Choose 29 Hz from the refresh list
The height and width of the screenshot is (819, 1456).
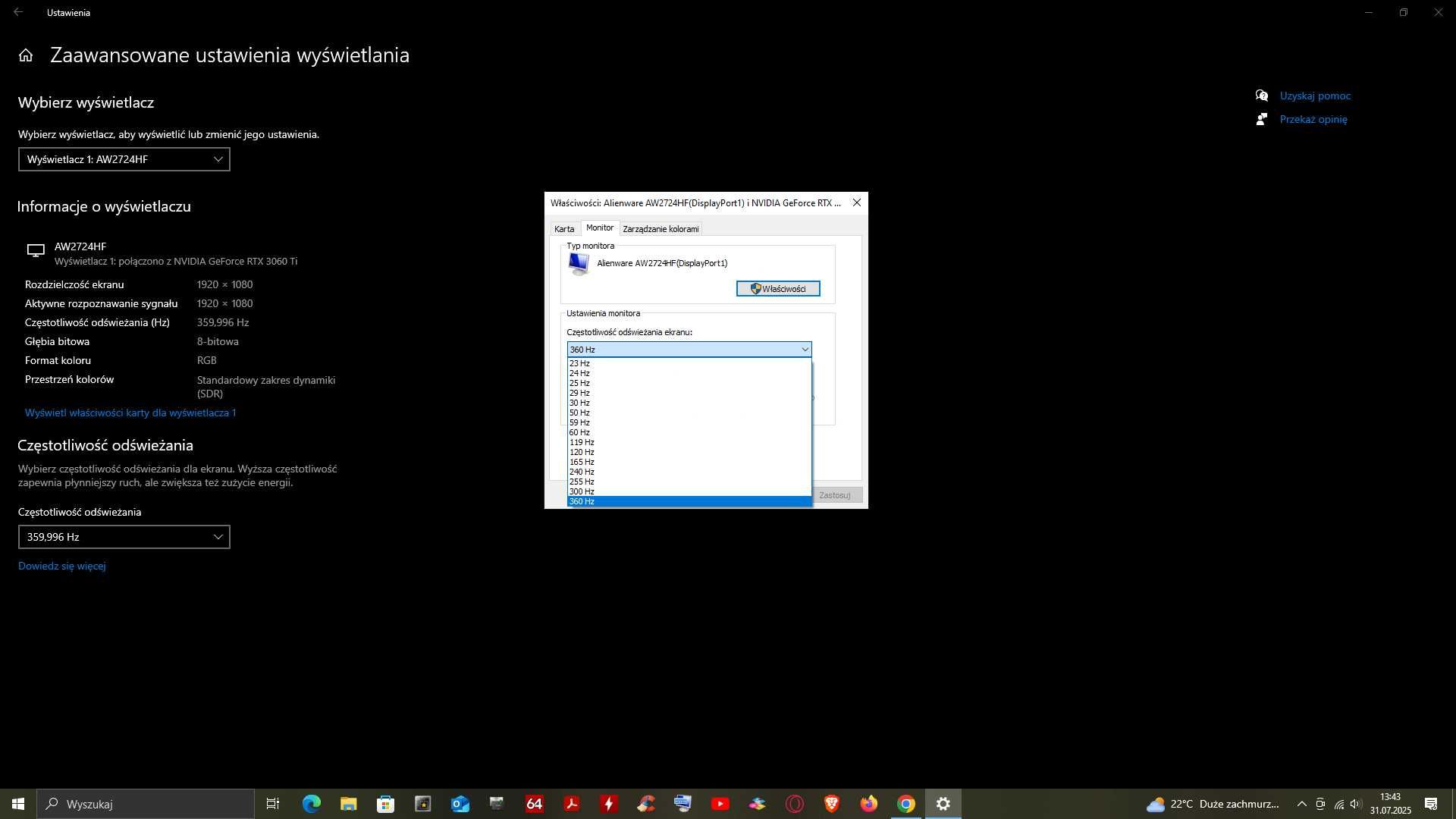tap(689, 393)
